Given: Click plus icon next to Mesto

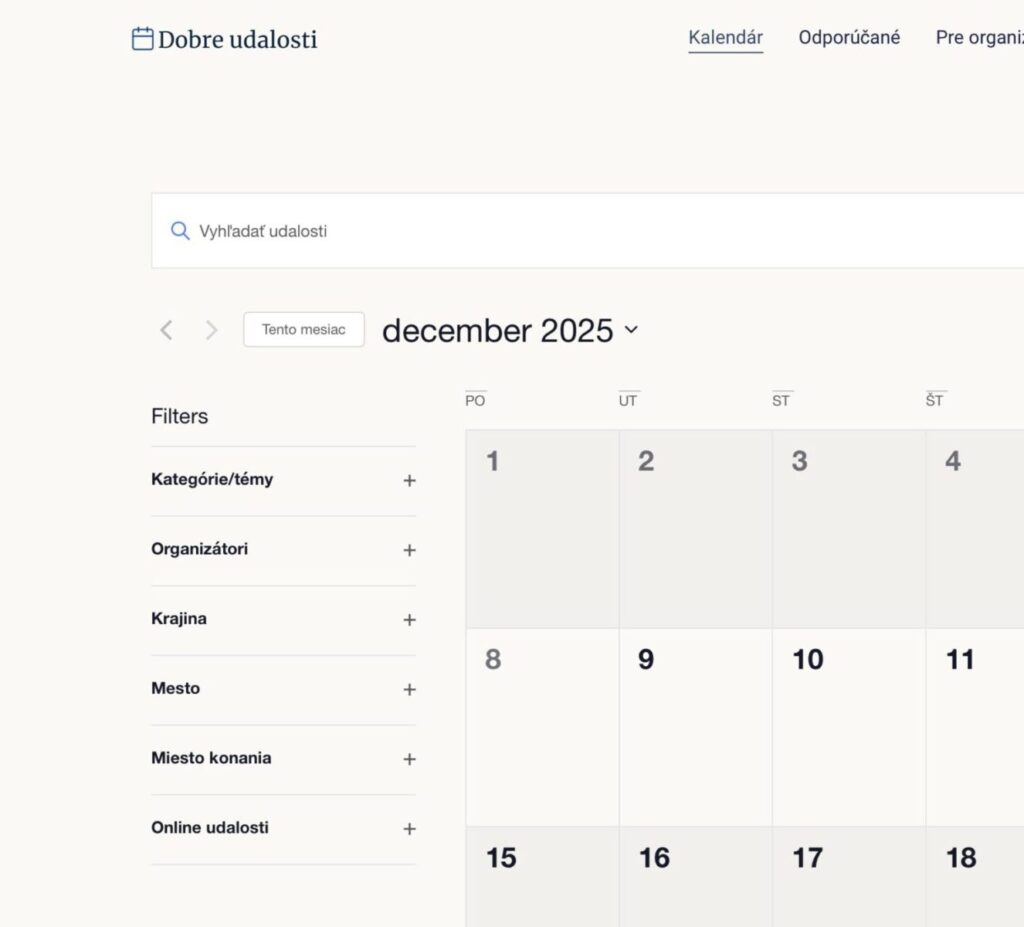Looking at the screenshot, I should pos(409,689).
